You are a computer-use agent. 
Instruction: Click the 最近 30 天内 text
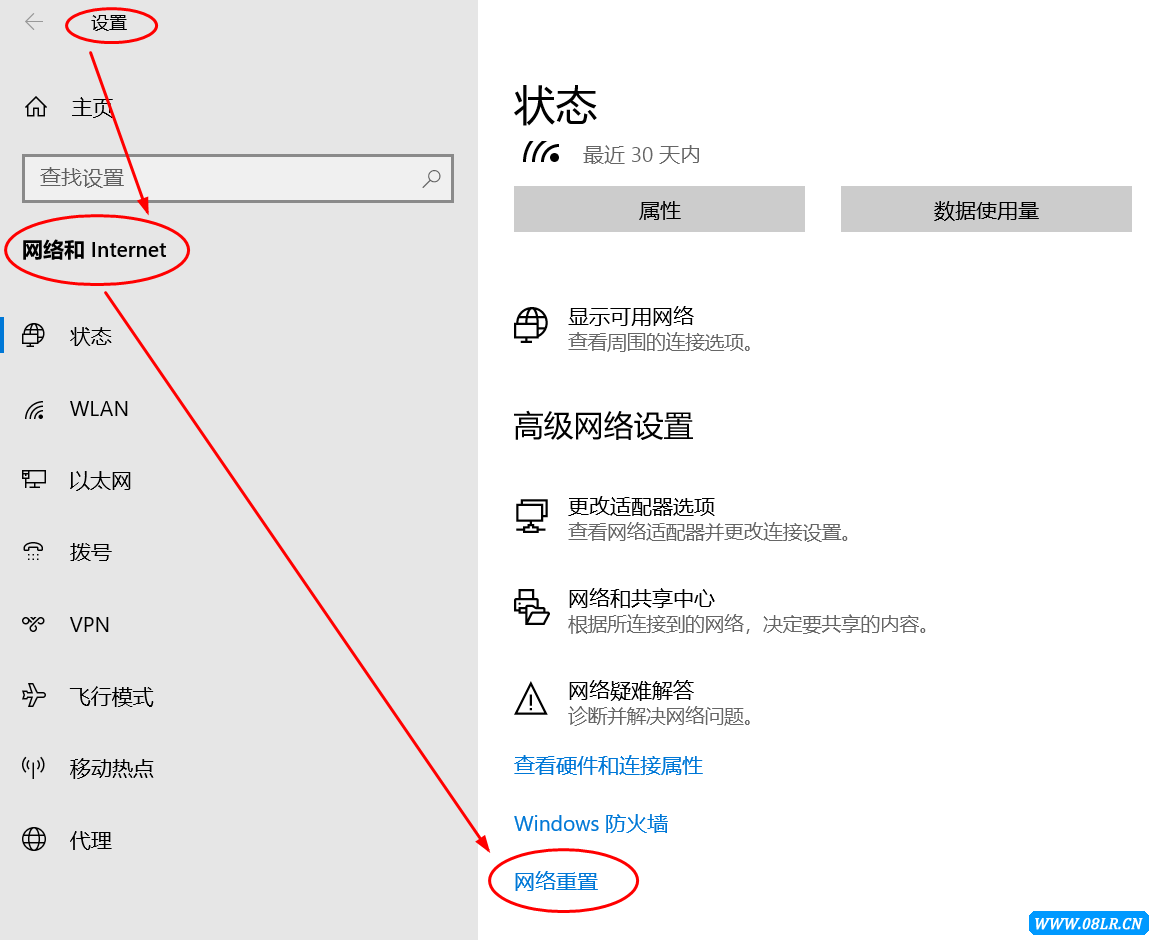(x=641, y=155)
